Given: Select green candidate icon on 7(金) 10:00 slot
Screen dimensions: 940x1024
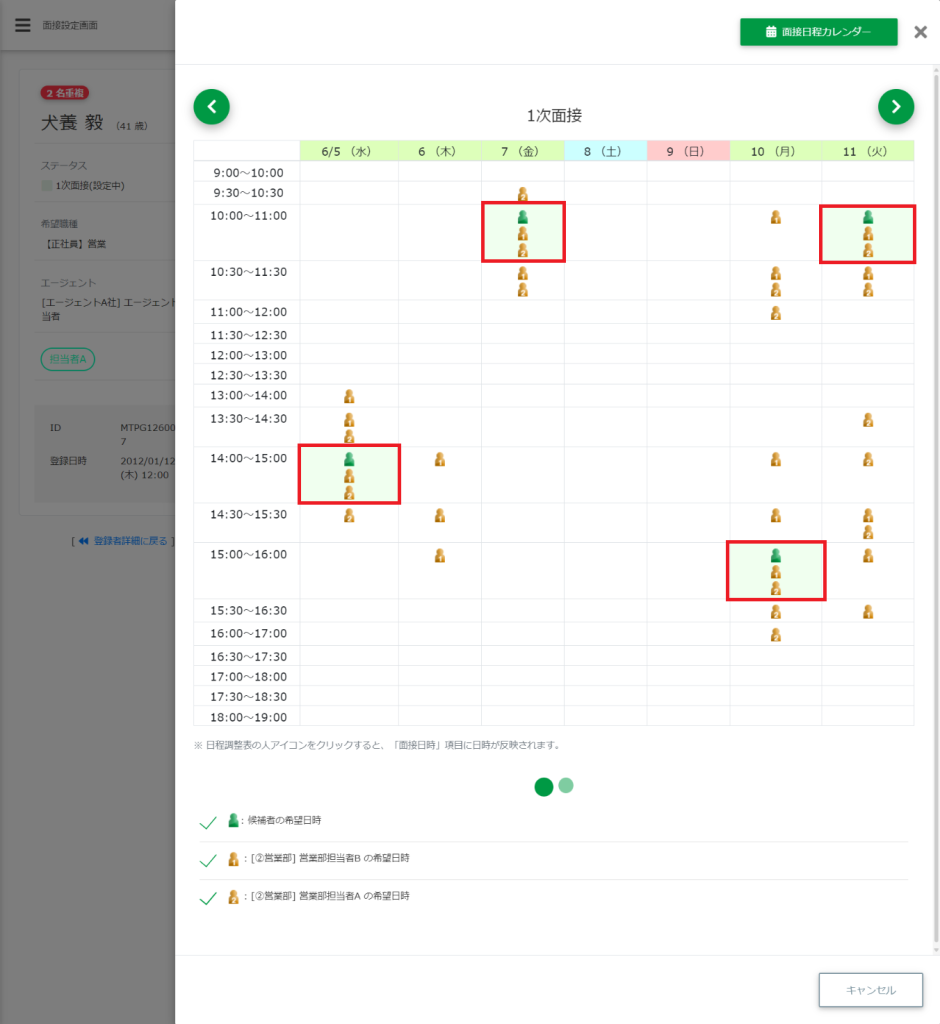Looking at the screenshot, I should [x=522, y=217].
